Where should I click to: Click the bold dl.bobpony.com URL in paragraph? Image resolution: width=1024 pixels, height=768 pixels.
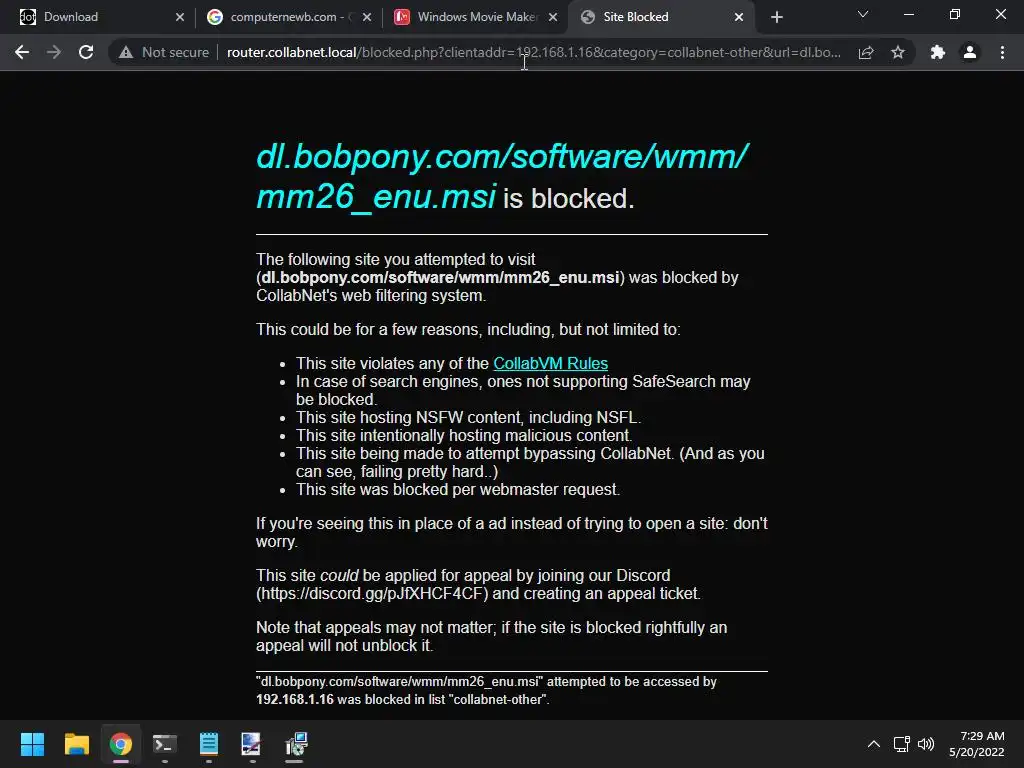(440, 278)
